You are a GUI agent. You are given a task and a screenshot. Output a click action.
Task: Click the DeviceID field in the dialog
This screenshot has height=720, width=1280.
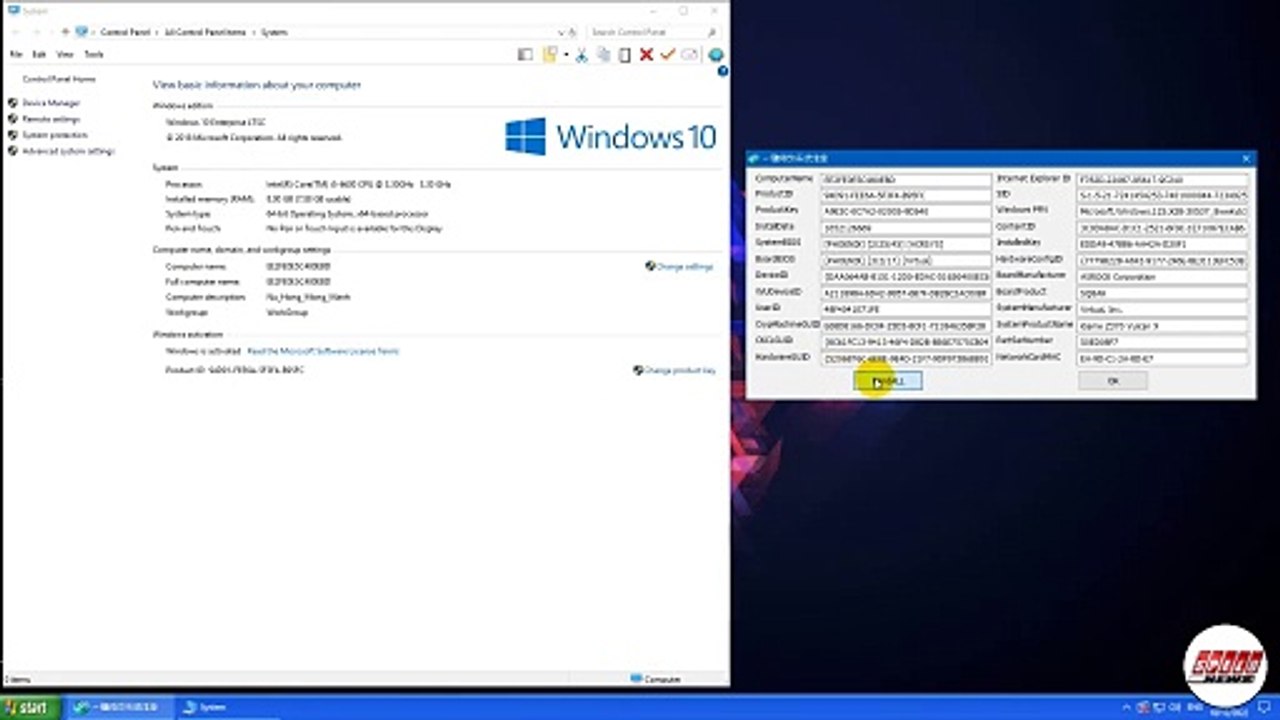point(906,276)
